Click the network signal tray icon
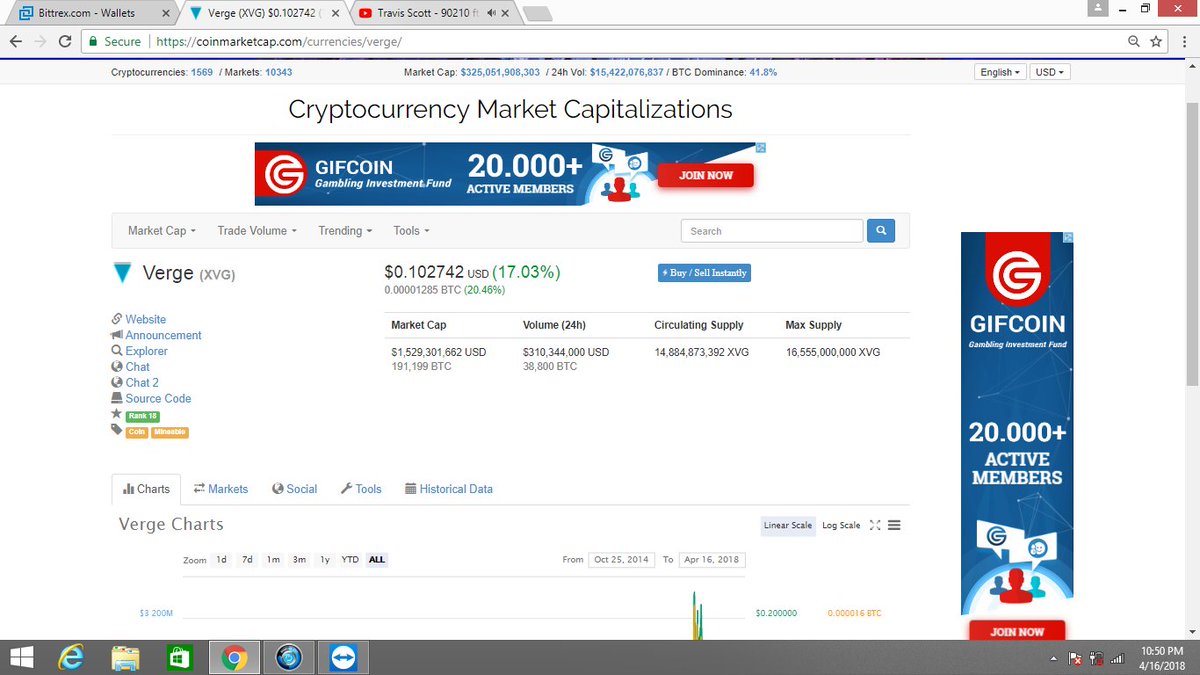 pos(1118,658)
